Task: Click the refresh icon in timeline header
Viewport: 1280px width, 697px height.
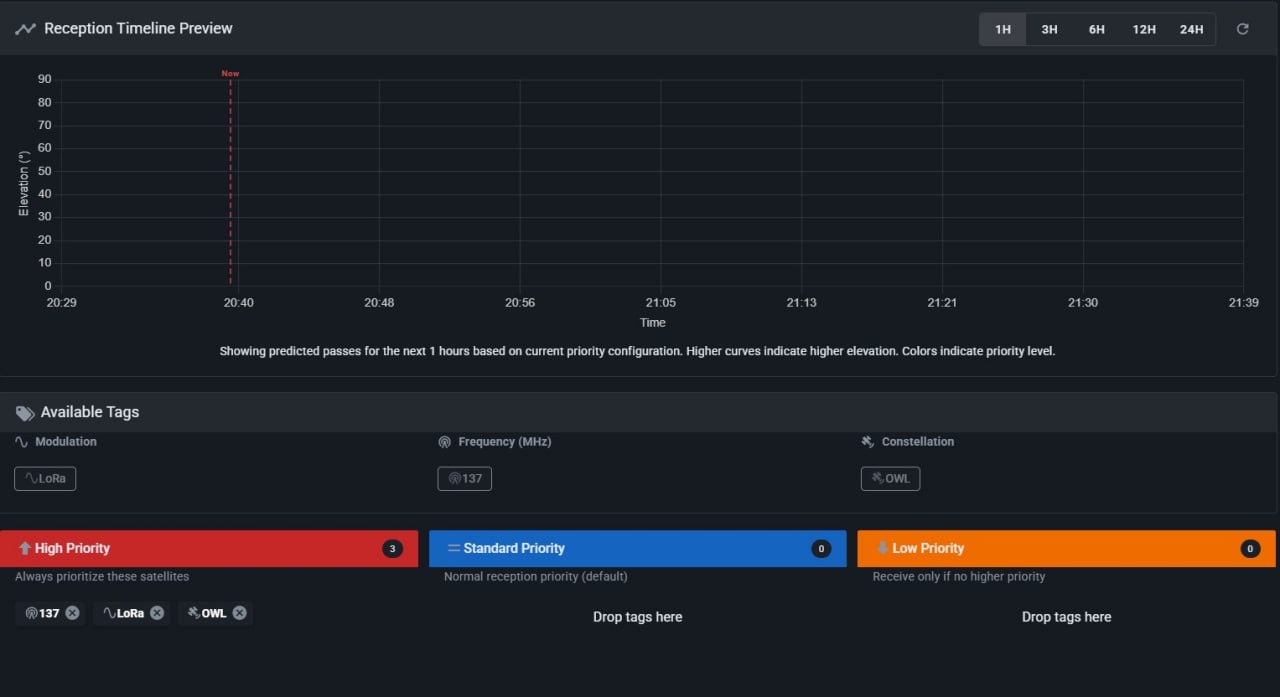Action: pyautogui.click(x=1242, y=29)
